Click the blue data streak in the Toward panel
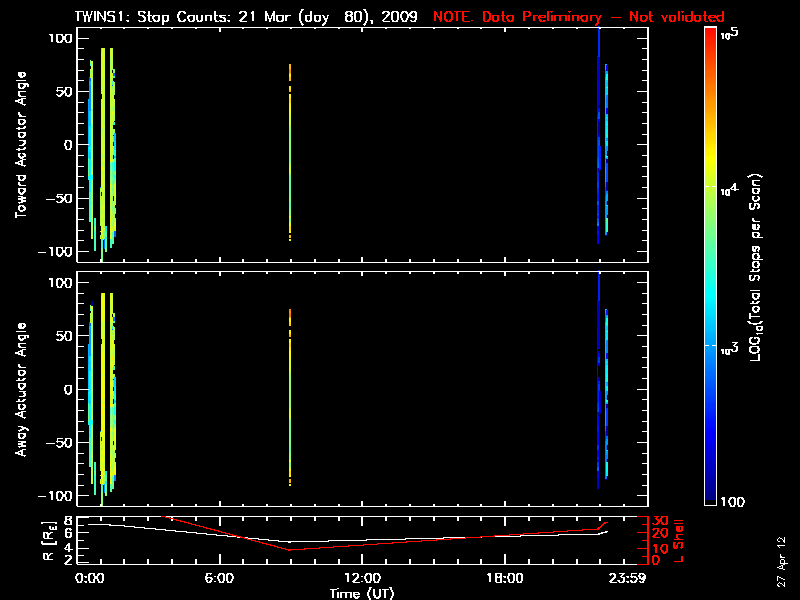 pos(599,150)
